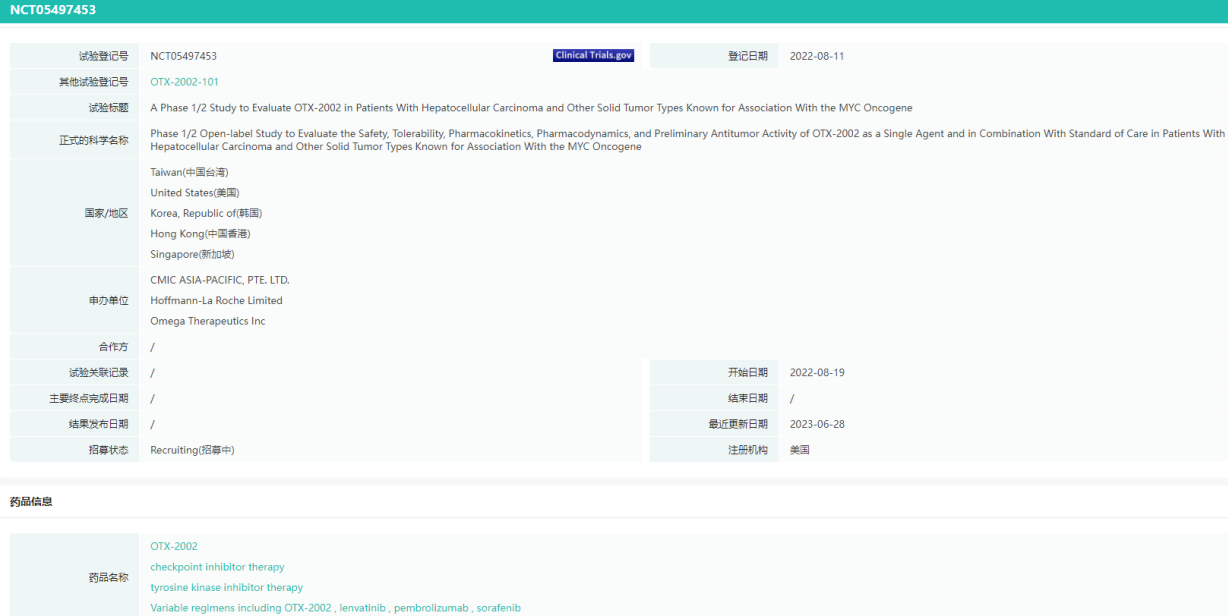Select country United States(美国)
Screen dimensions: 1228x616
coord(195,193)
